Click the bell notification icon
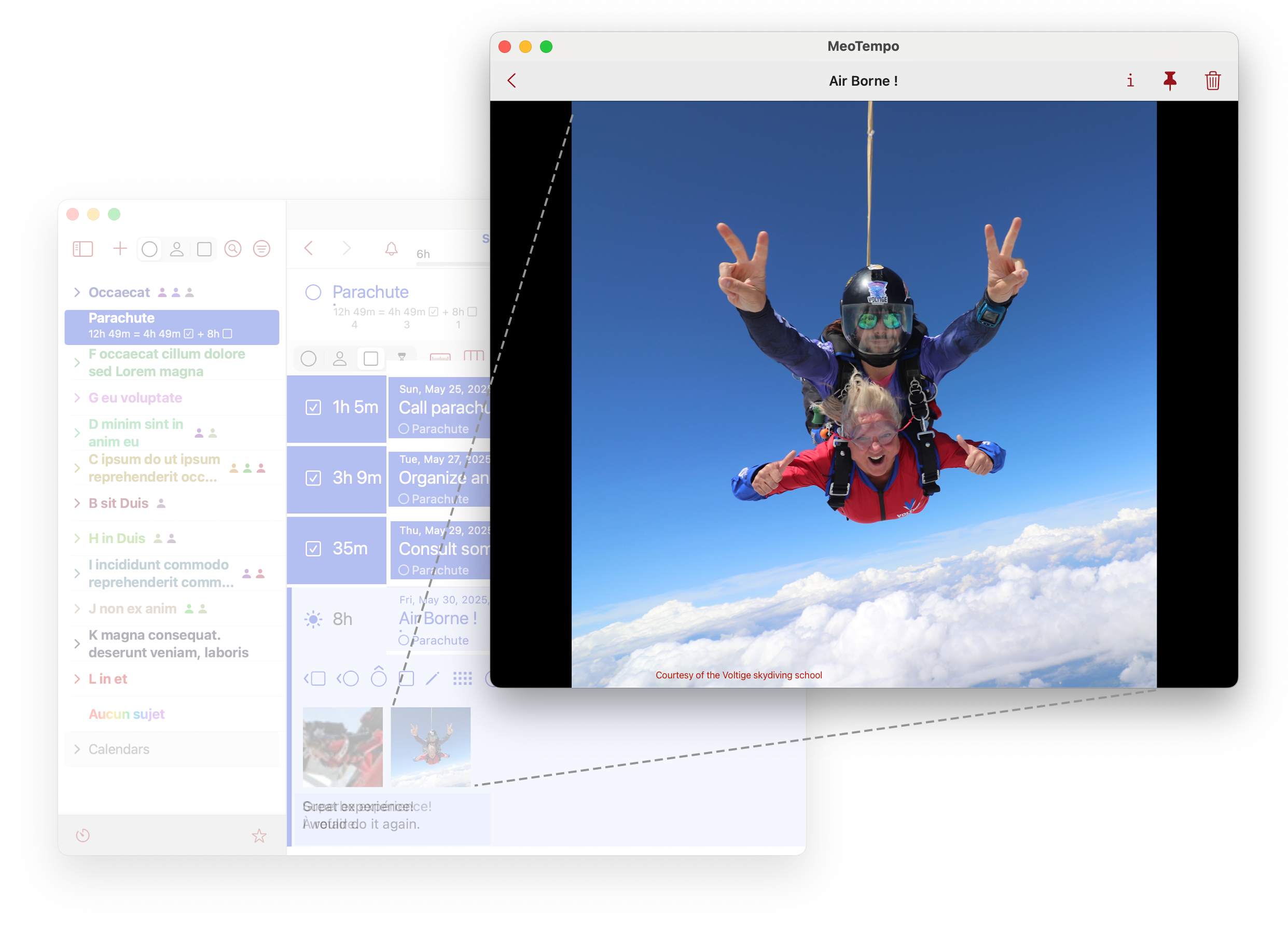 [391, 249]
